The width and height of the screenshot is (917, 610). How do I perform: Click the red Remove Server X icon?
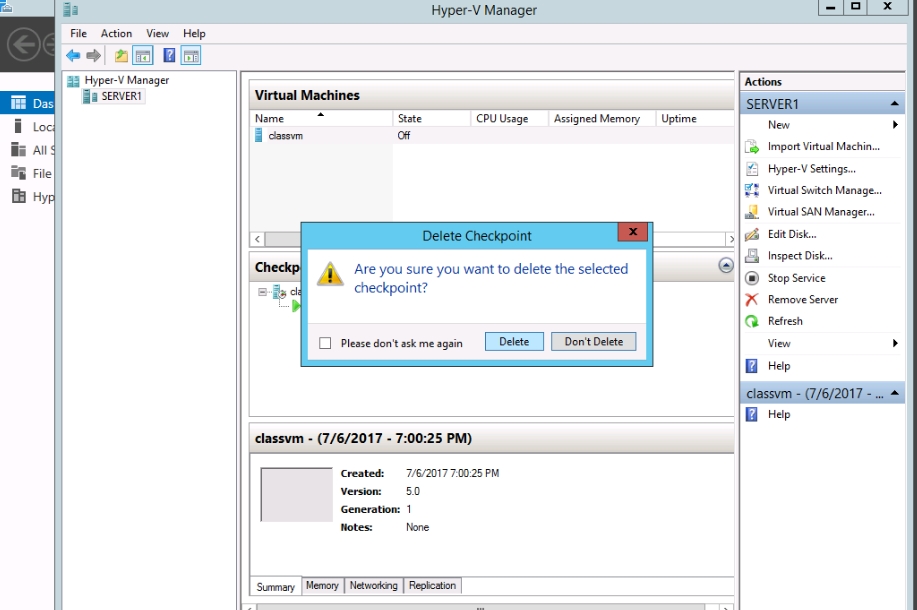click(x=751, y=299)
